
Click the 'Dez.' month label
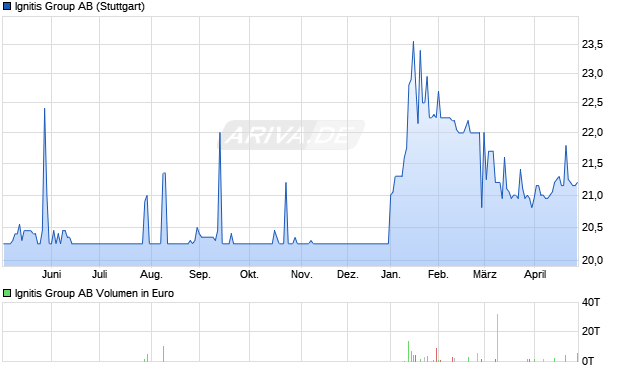click(x=348, y=274)
